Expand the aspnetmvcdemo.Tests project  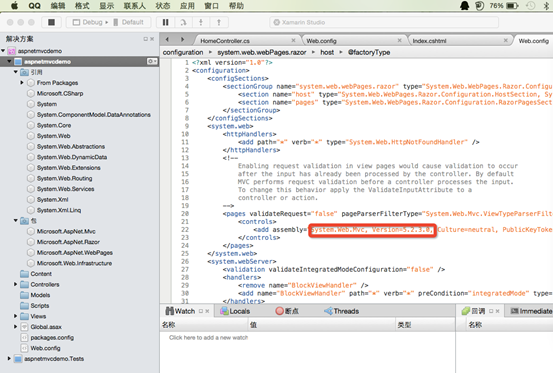click(9, 359)
